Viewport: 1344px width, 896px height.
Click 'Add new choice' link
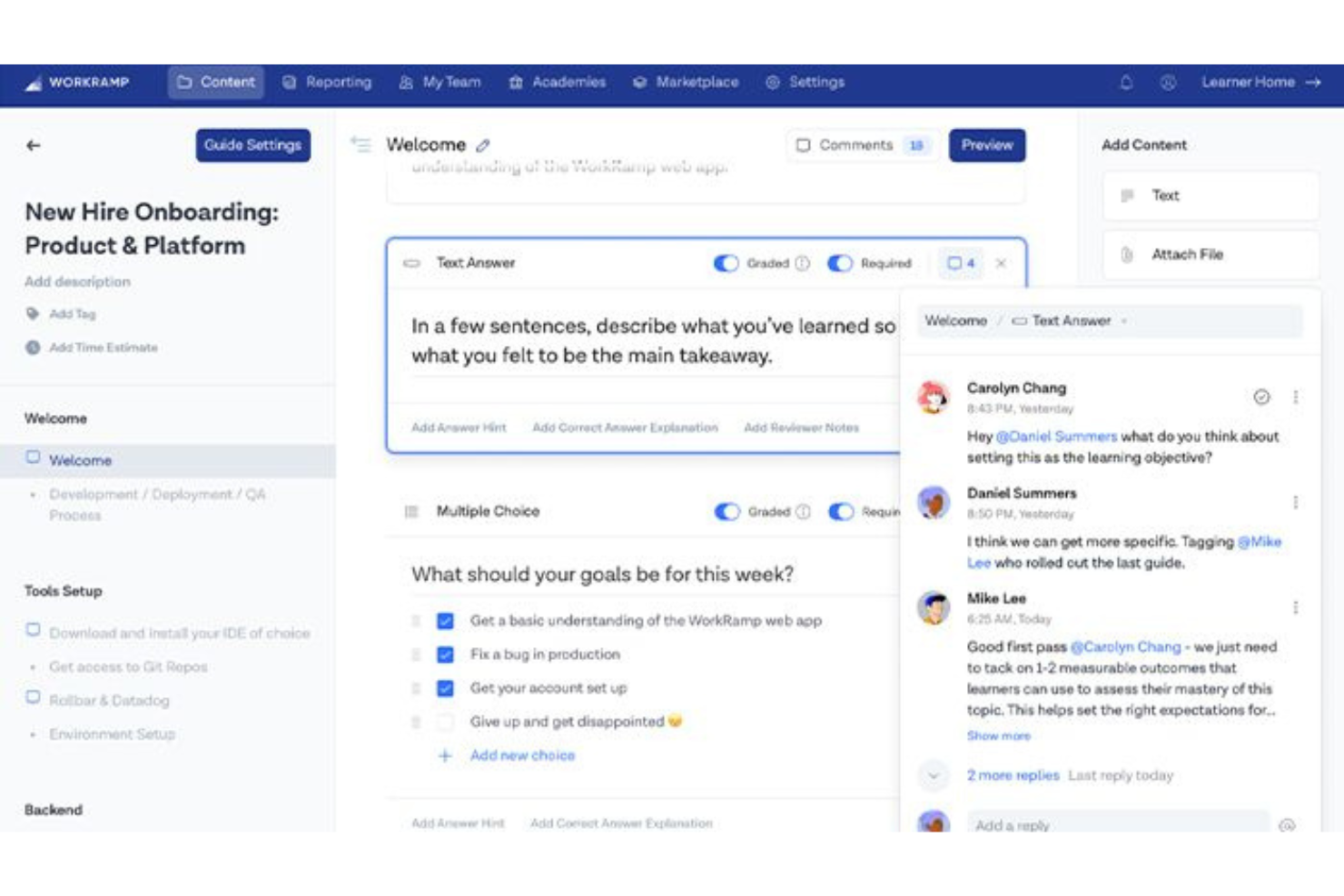[523, 755]
